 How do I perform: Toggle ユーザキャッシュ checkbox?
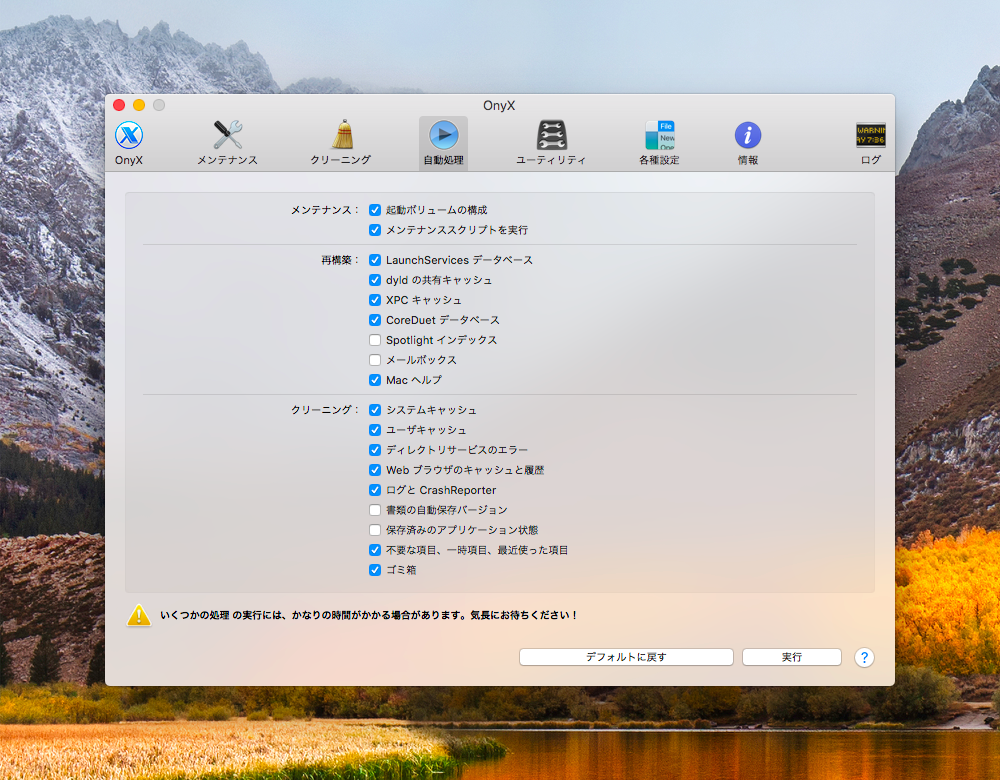[375, 430]
